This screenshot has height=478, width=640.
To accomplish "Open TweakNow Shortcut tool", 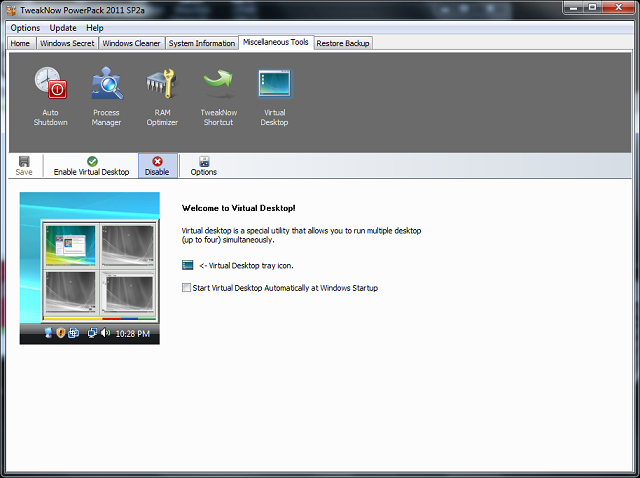I will 218,97.
